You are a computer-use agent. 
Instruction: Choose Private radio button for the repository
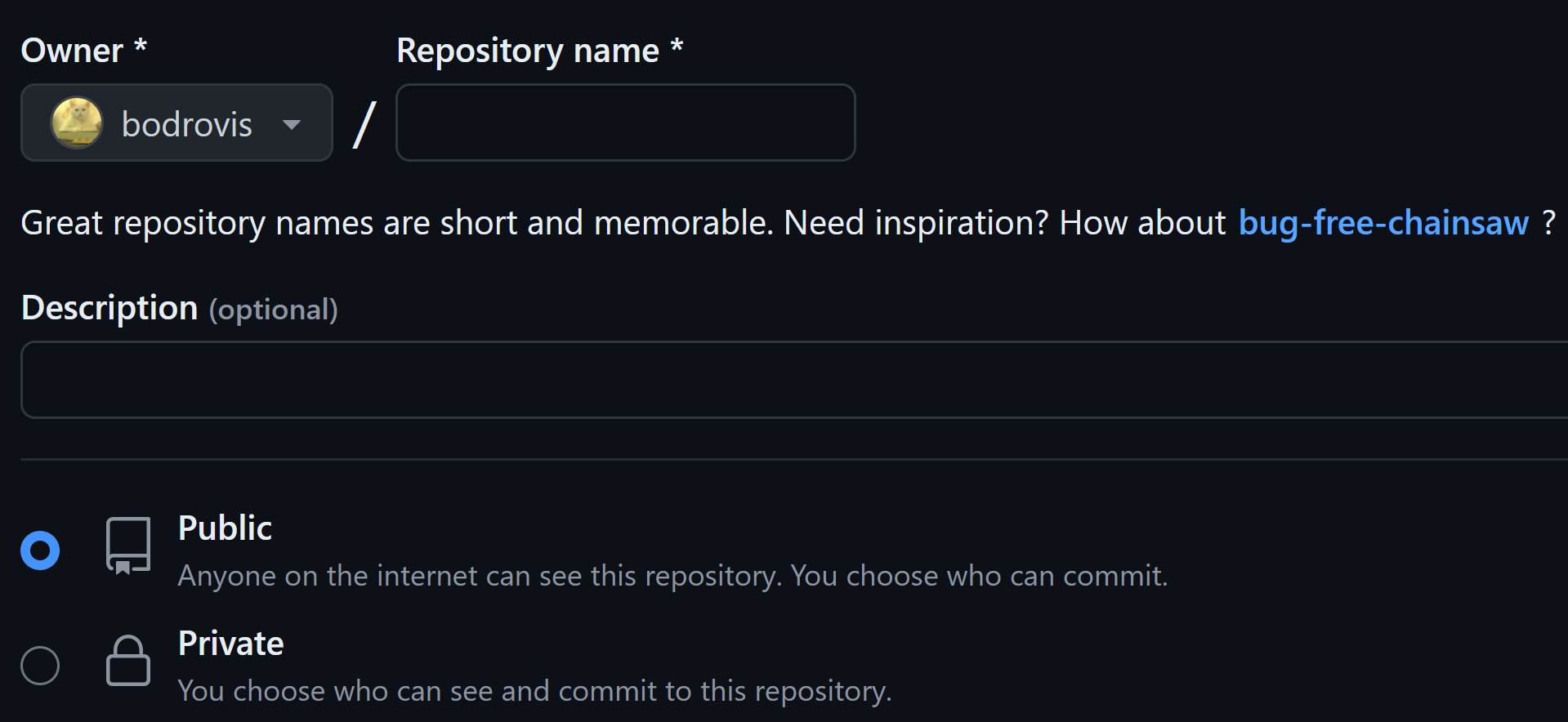click(40, 665)
